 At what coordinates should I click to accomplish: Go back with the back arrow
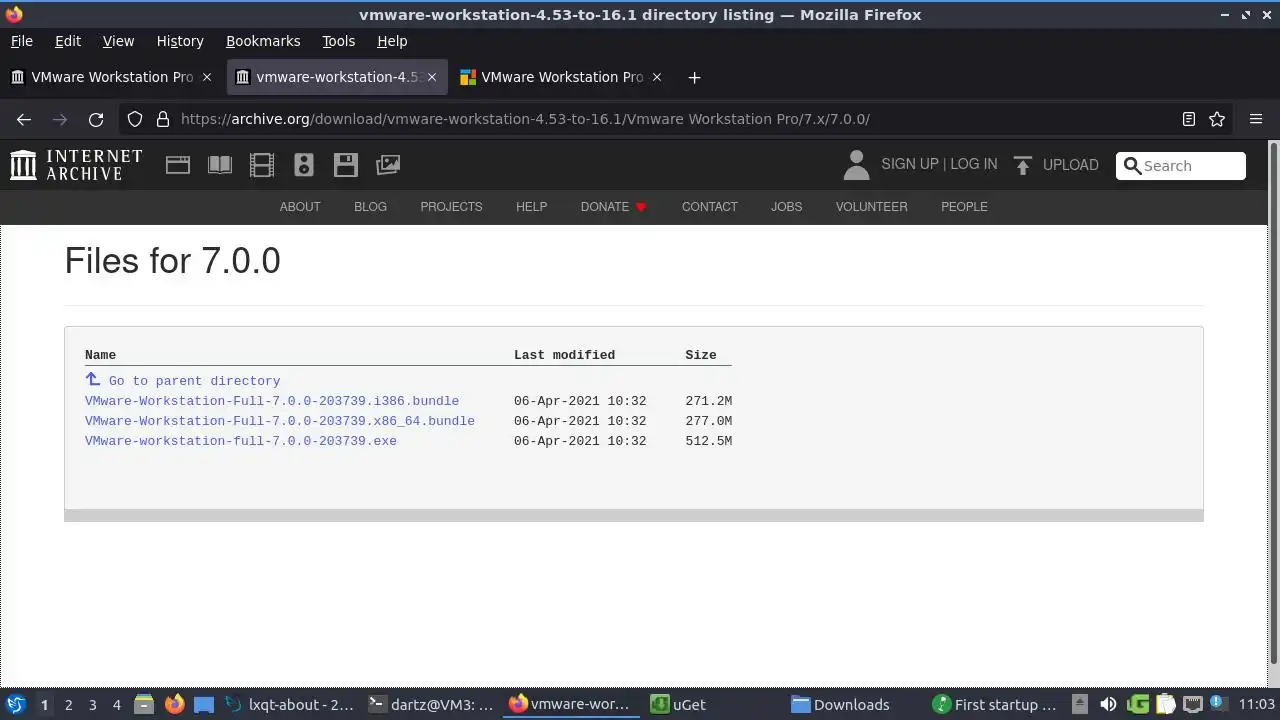[24, 119]
